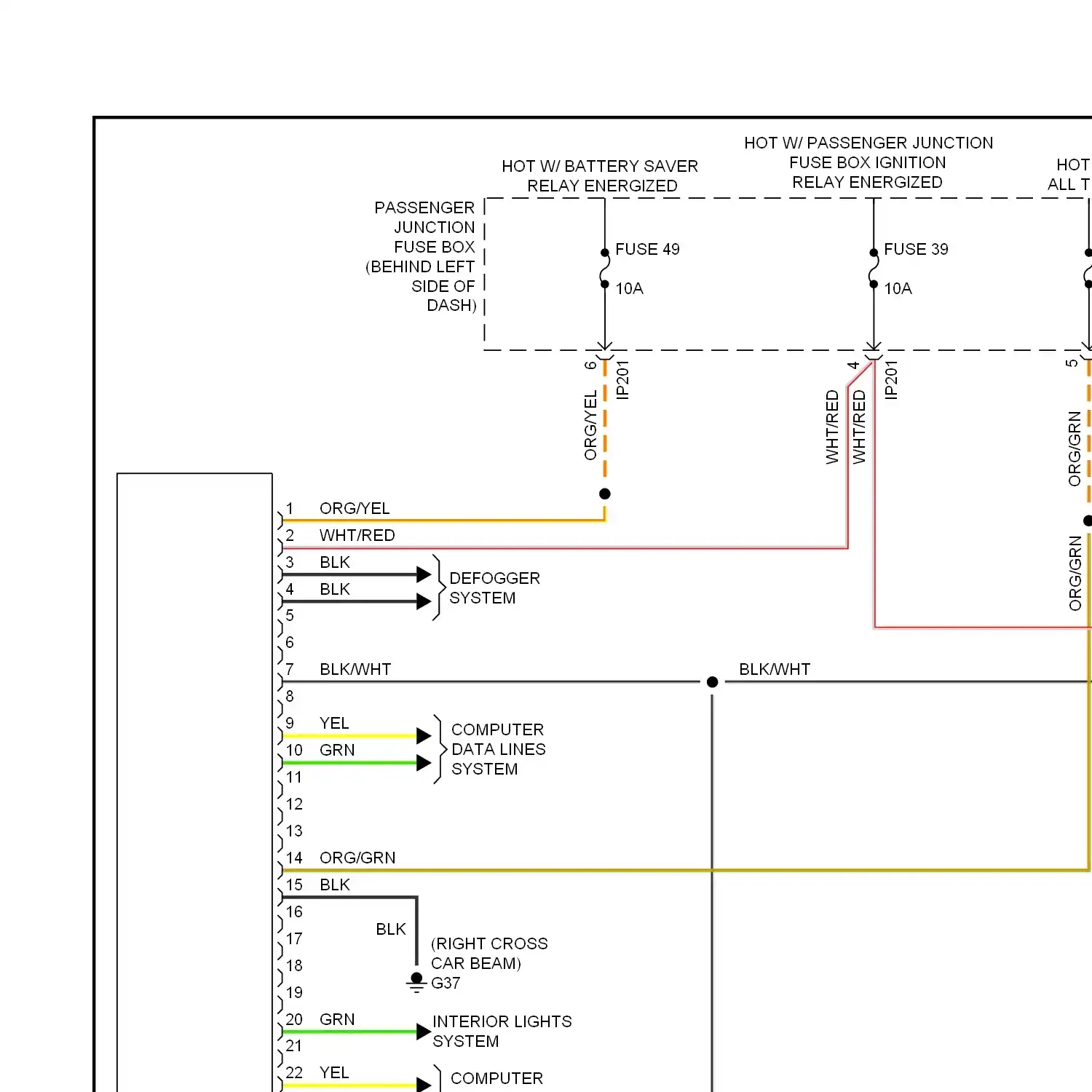Image resolution: width=1092 pixels, height=1092 pixels.
Task: Select the G37 ground label
Action: click(446, 983)
